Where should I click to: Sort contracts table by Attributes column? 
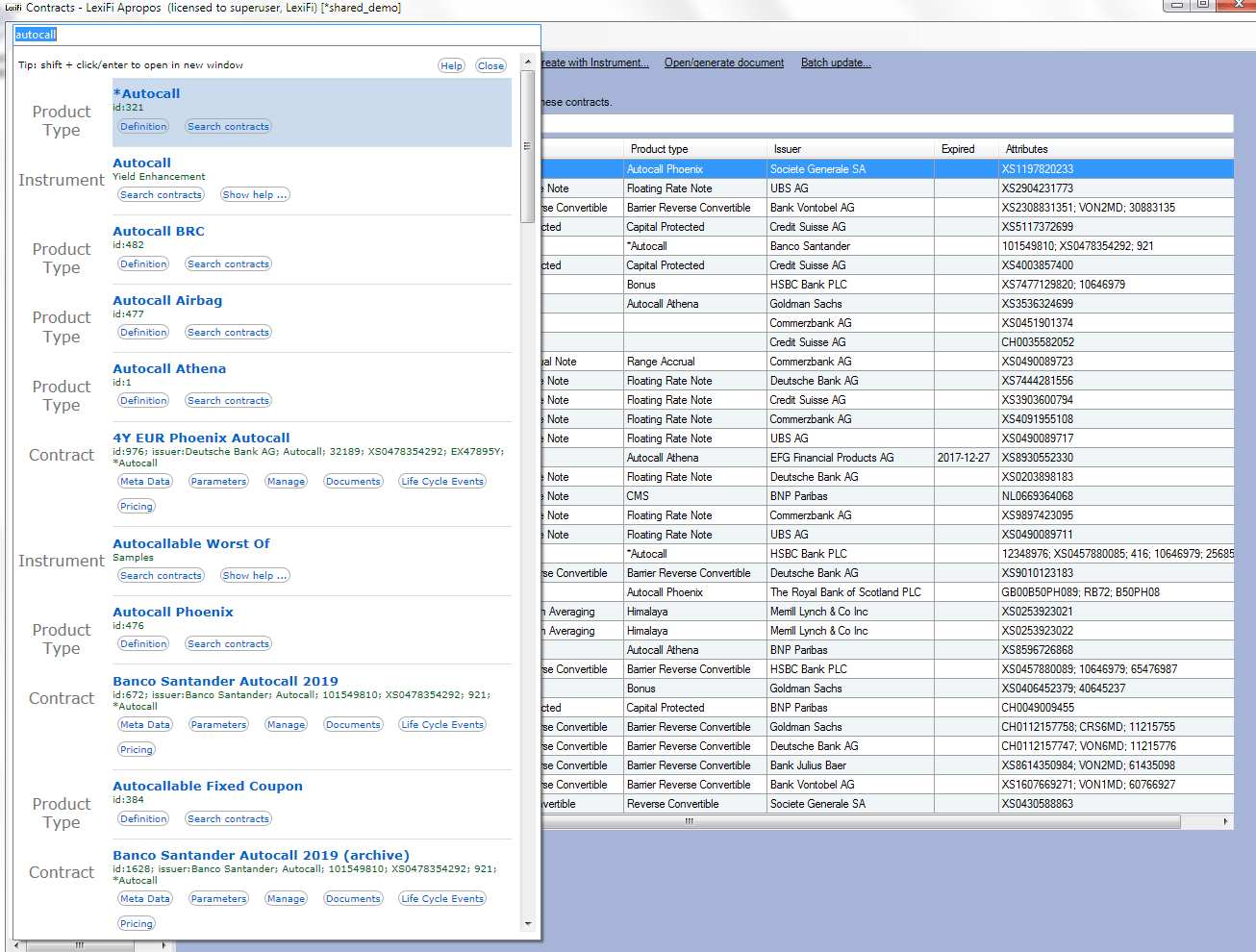(x=1117, y=149)
